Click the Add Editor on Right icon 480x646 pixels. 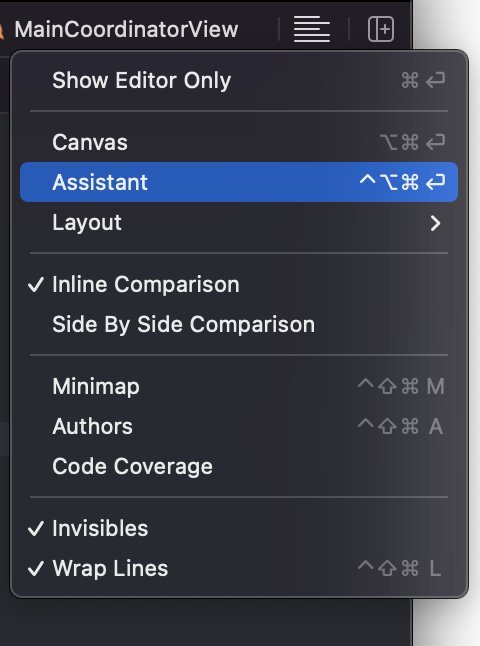point(381,29)
